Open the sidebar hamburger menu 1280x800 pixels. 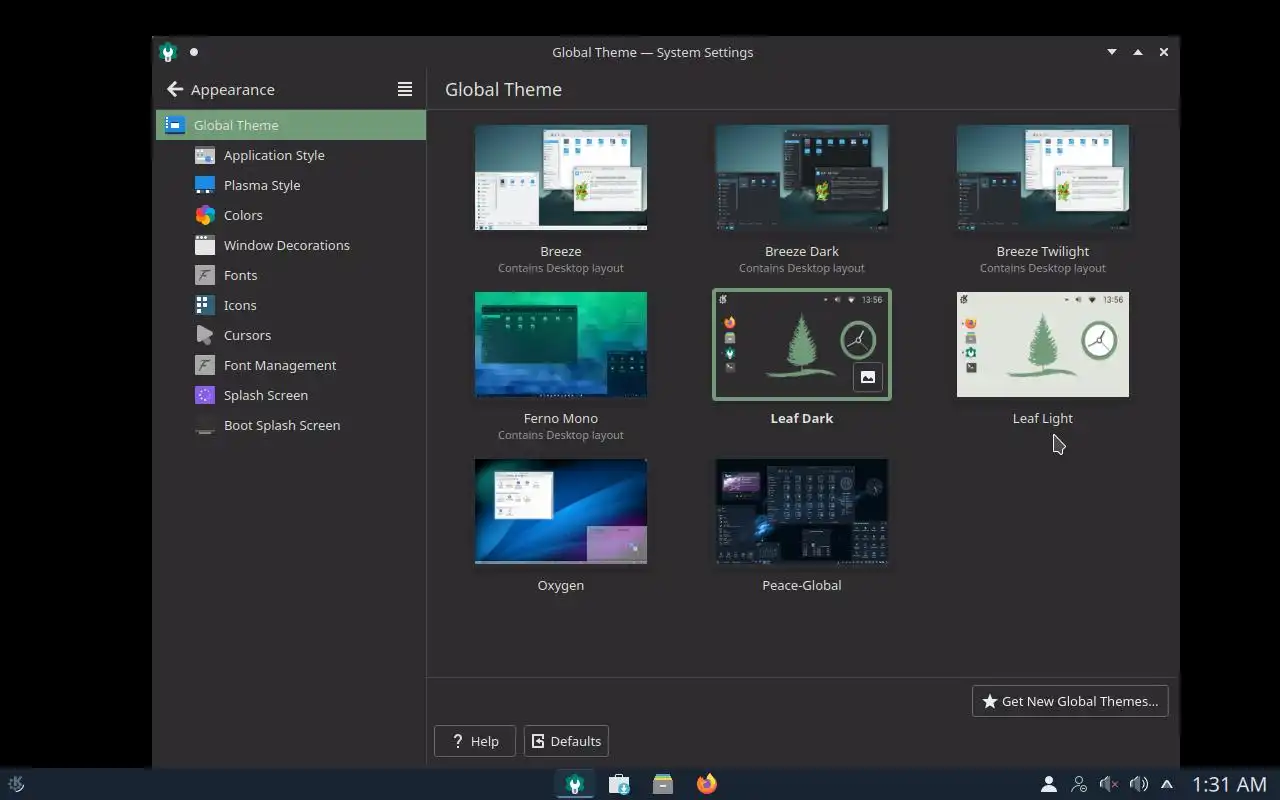405,89
